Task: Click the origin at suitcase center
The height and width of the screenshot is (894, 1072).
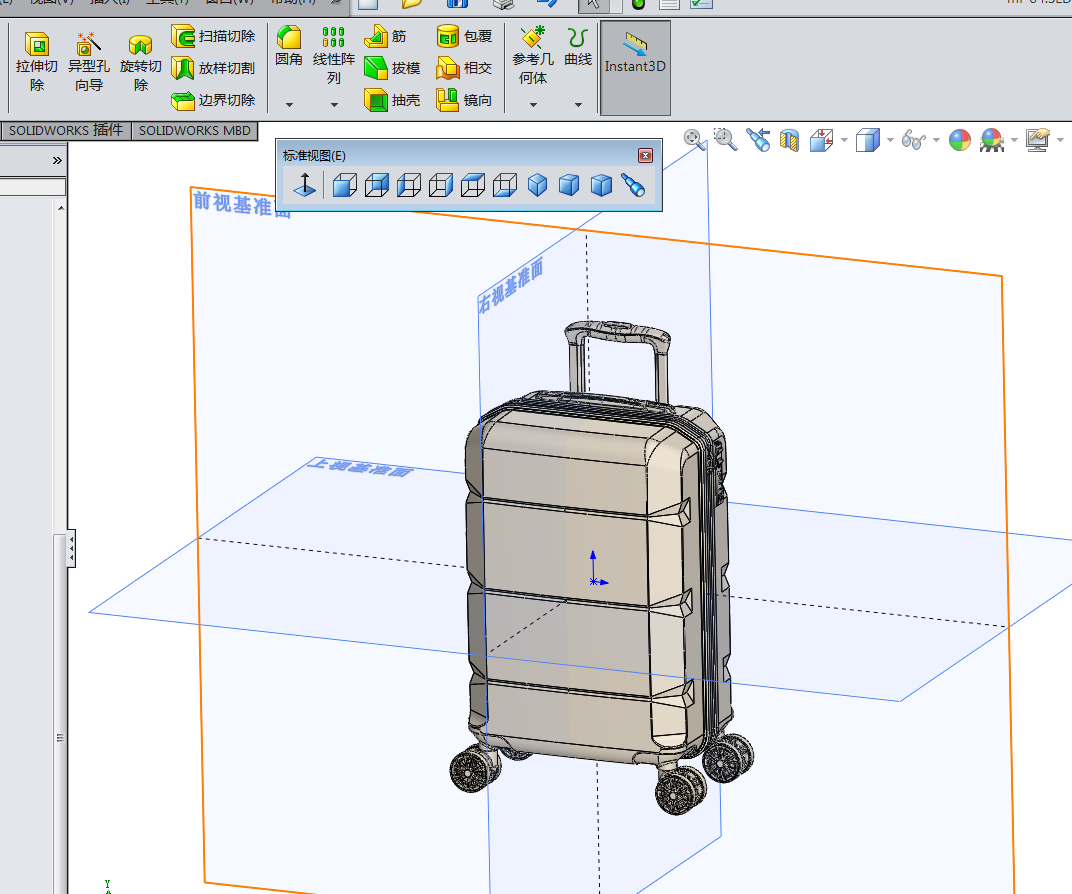Action: click(593, 582)
